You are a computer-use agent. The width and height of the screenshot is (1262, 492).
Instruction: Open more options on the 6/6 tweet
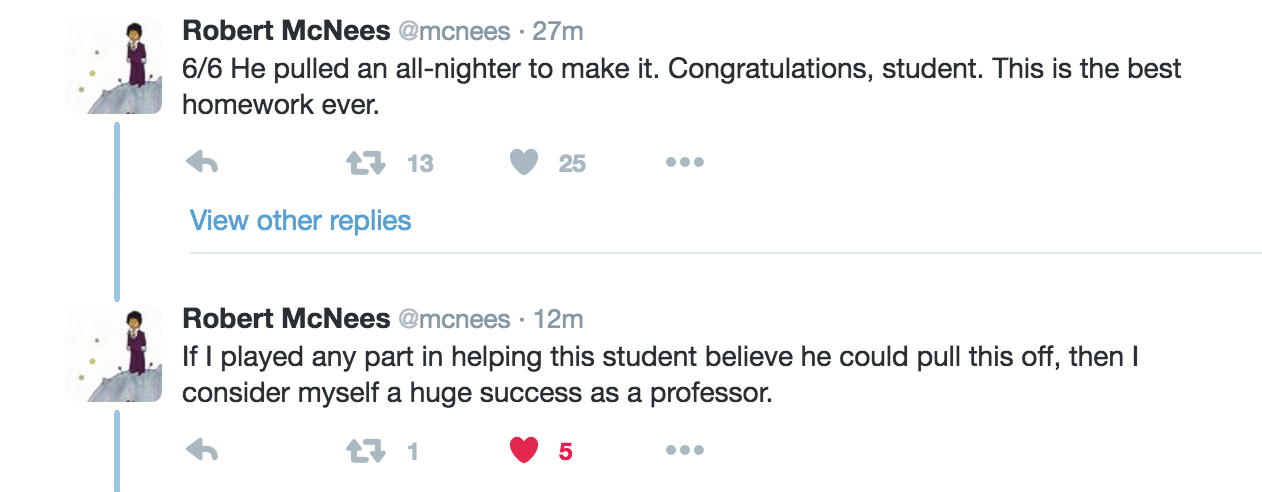pyautogui.click(x=685, y=163)
